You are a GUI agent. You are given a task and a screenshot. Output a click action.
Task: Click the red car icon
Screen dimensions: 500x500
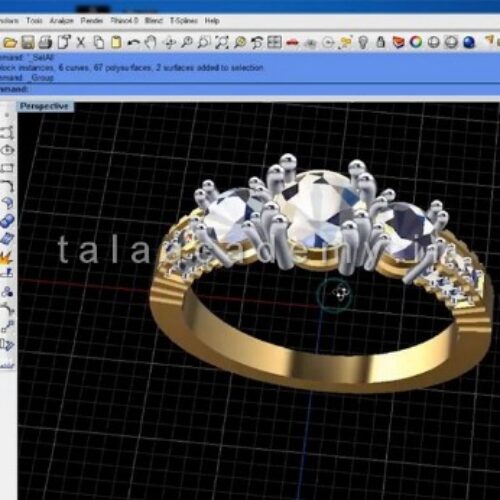click(292, 43)
